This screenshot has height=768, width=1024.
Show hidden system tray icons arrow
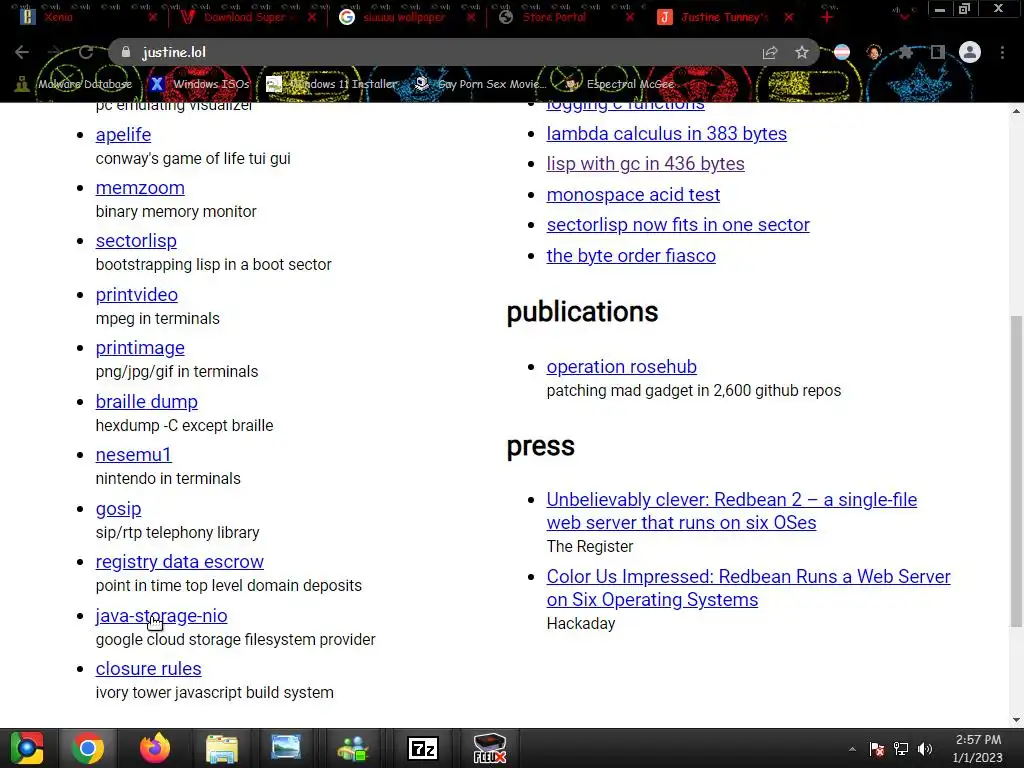click(x=852, y=749)
